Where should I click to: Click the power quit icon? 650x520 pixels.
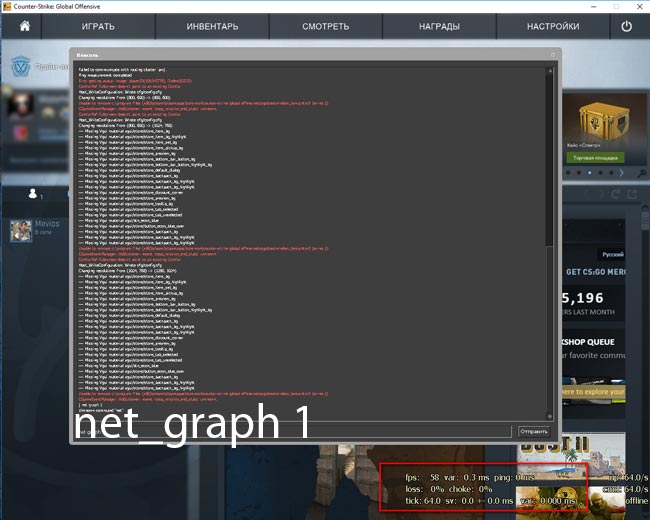(626, 26)
